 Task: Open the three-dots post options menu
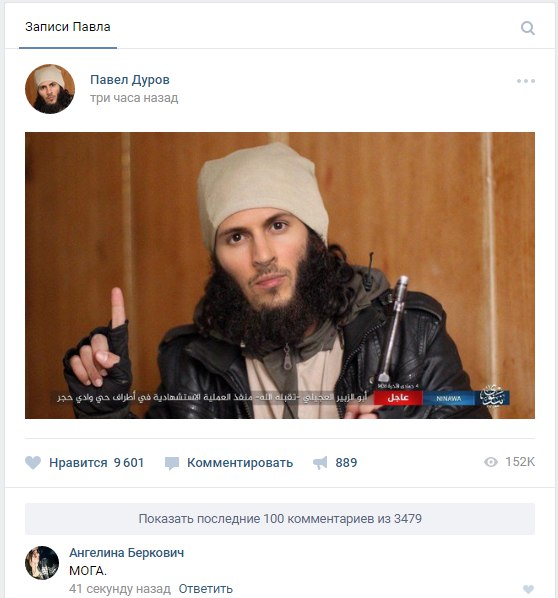[526, 81]
